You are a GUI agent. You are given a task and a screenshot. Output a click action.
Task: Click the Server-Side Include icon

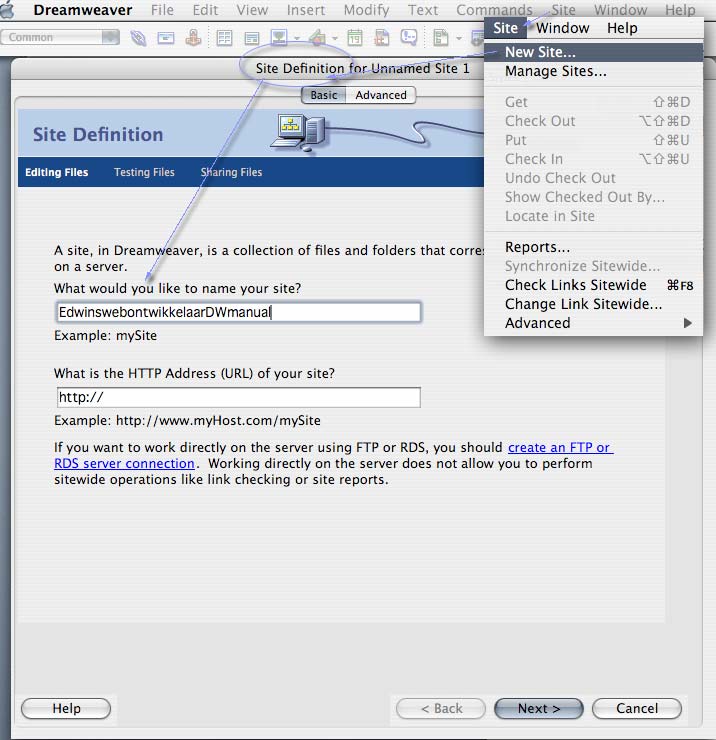pos(381,37)
